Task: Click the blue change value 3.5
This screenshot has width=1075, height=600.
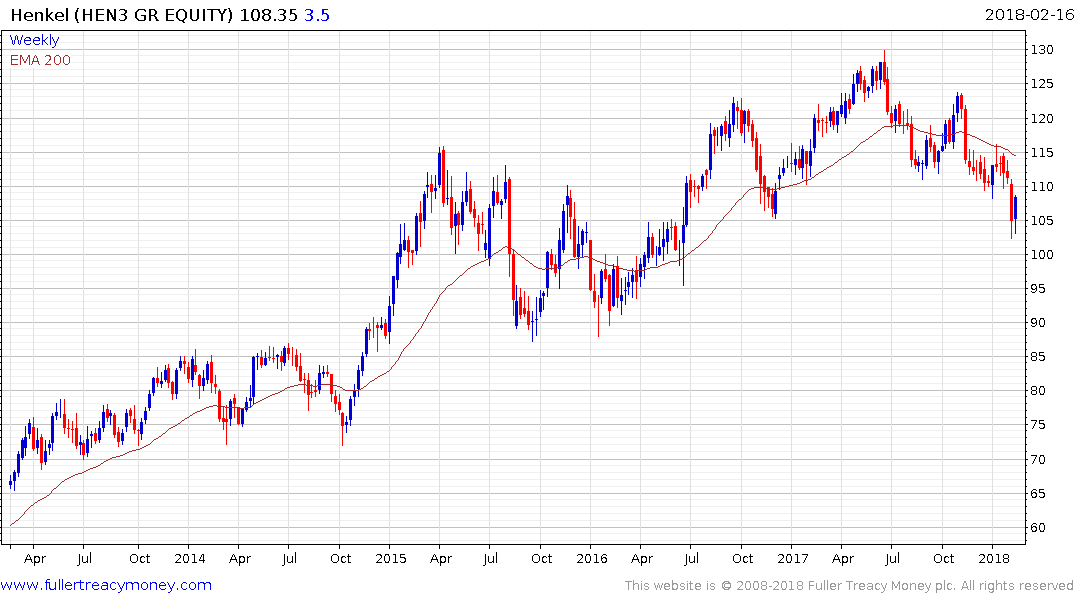Action: [317, 14]
